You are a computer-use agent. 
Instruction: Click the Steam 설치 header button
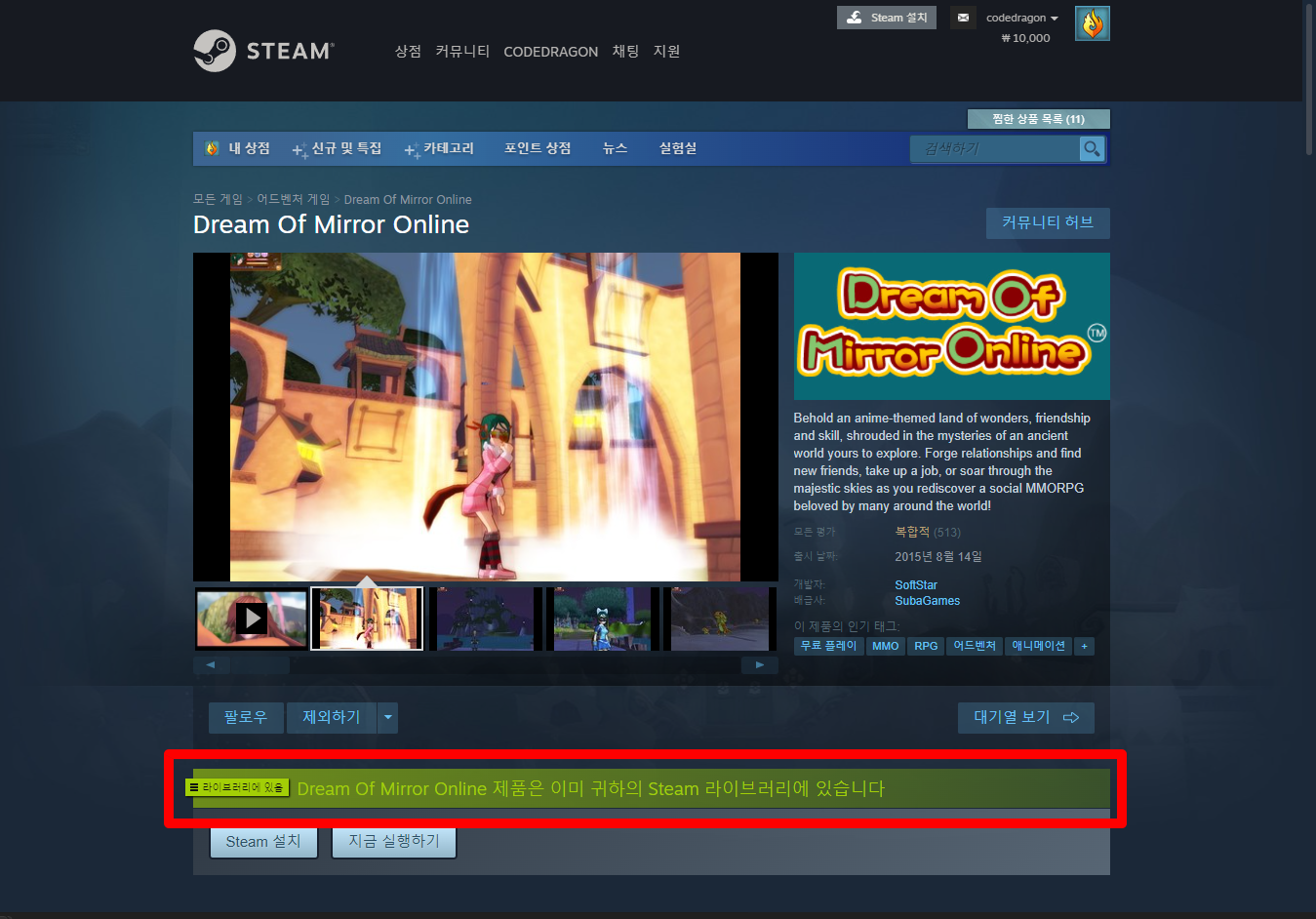[x=887, y=18]
